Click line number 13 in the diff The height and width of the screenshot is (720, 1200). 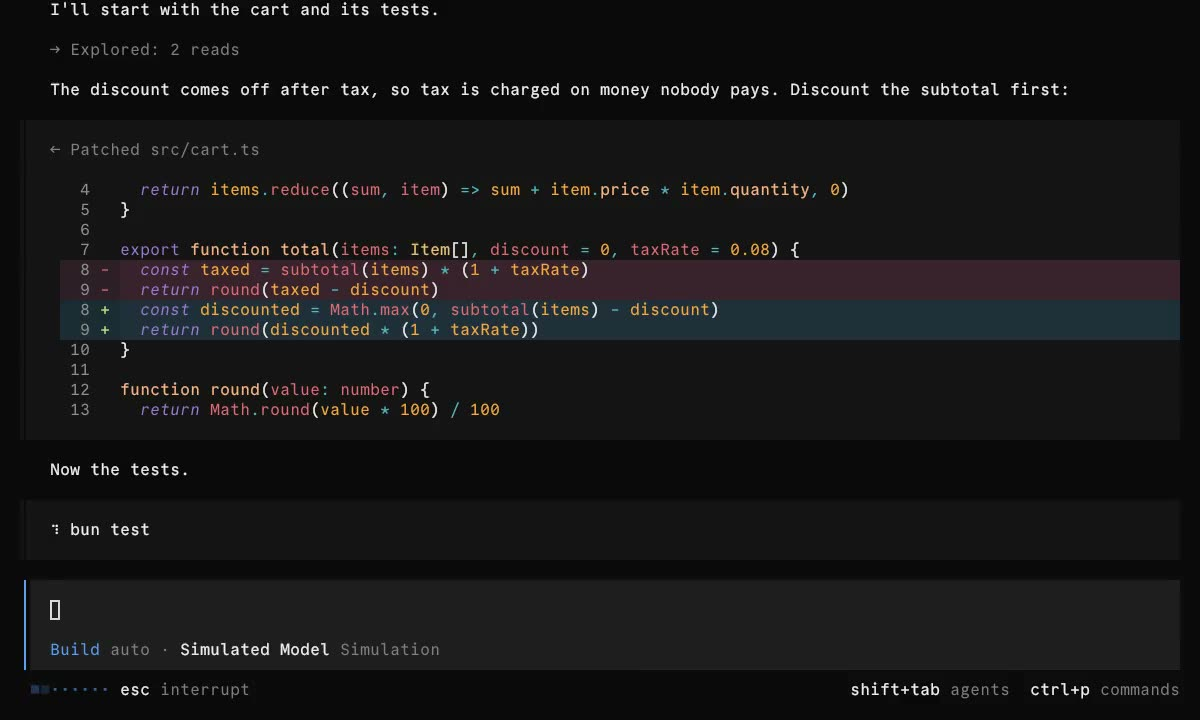[x=80, y=409]
